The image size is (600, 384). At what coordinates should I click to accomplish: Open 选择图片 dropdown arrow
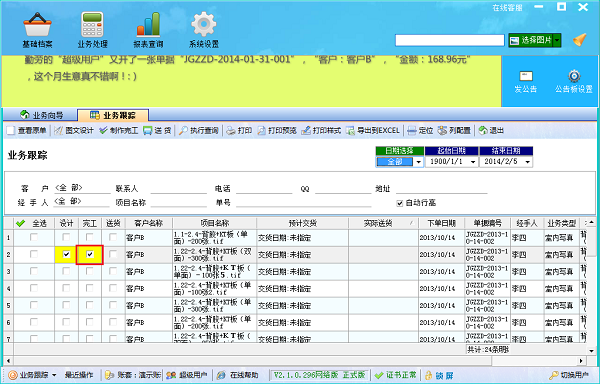[x=557, y=40]
